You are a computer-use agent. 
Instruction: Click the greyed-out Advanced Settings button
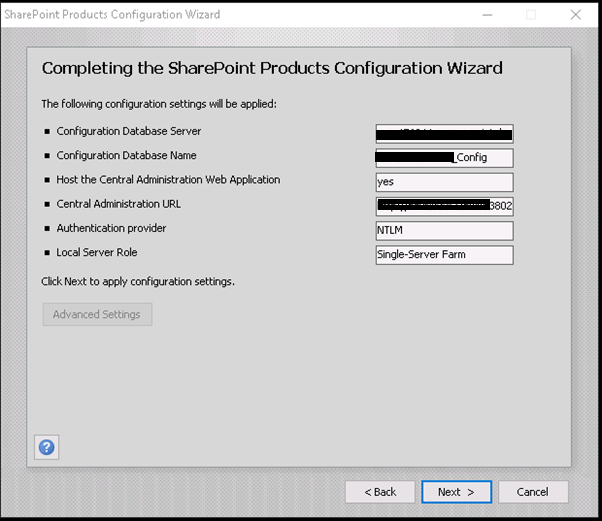[98, 314]
